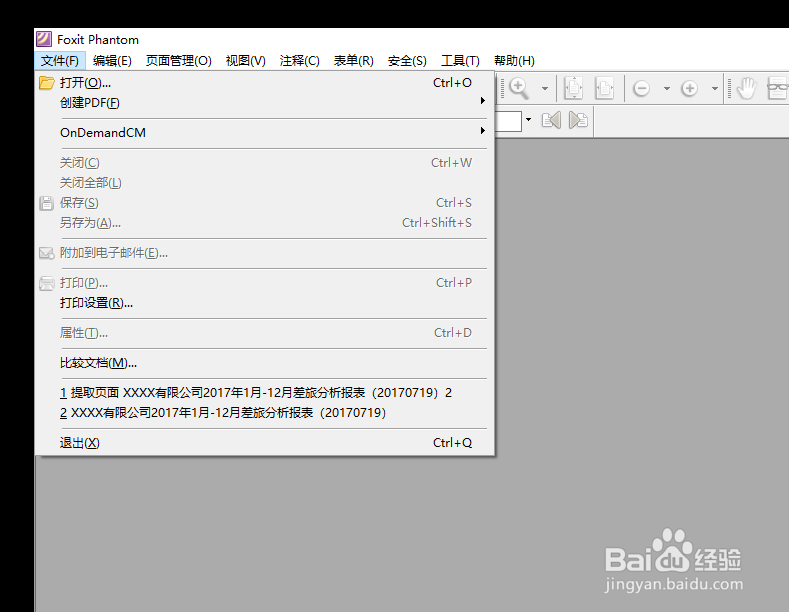Open dropdown arrow beside zoom in

pos(715,89)
